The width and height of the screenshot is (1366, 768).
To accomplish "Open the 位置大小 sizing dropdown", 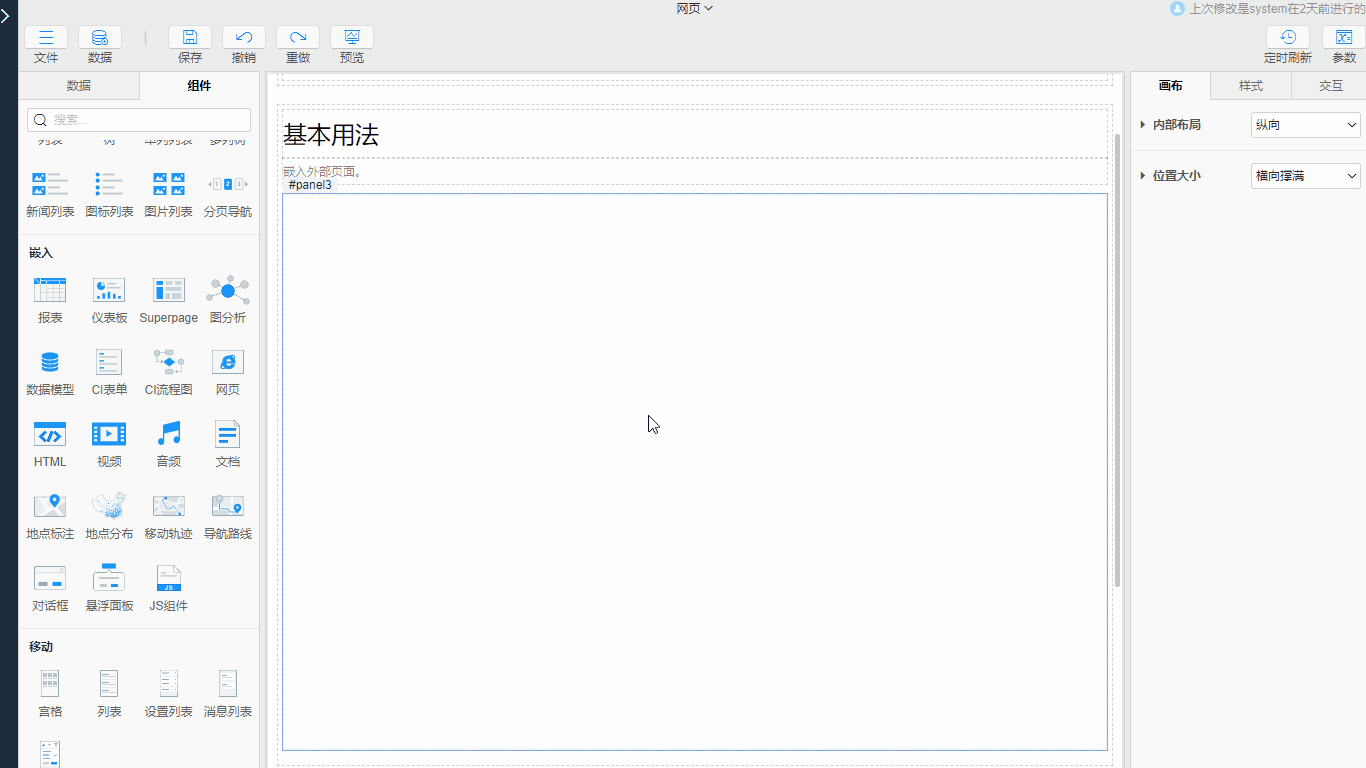I will click(1305, 175).
